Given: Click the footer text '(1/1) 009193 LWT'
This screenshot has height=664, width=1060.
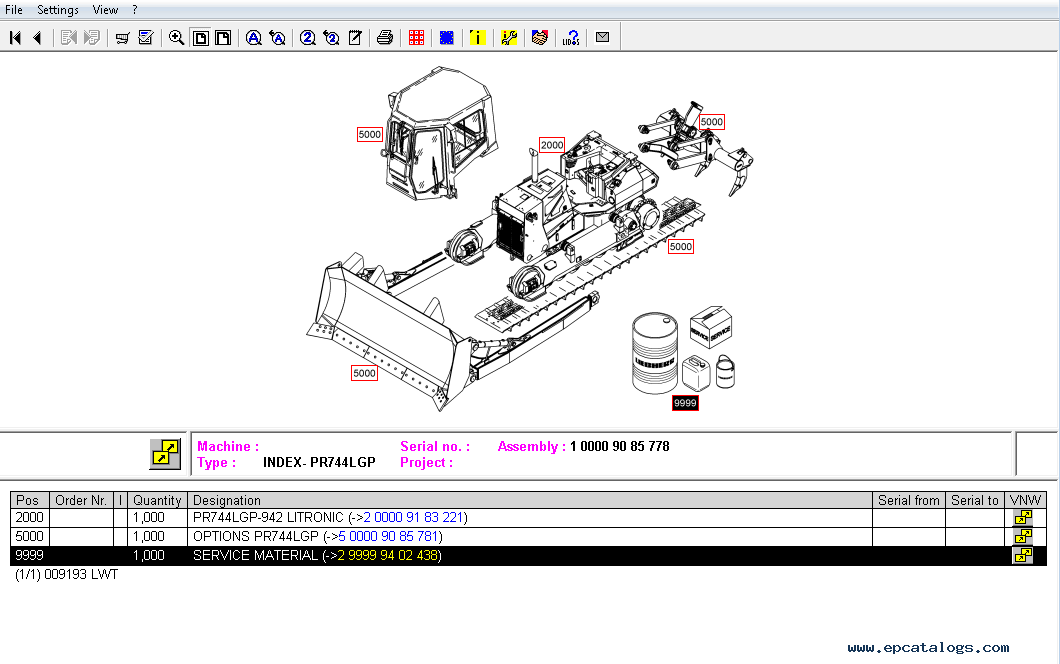Looking at the screenshot, I should pyautogui.click(x=66, y=575).
